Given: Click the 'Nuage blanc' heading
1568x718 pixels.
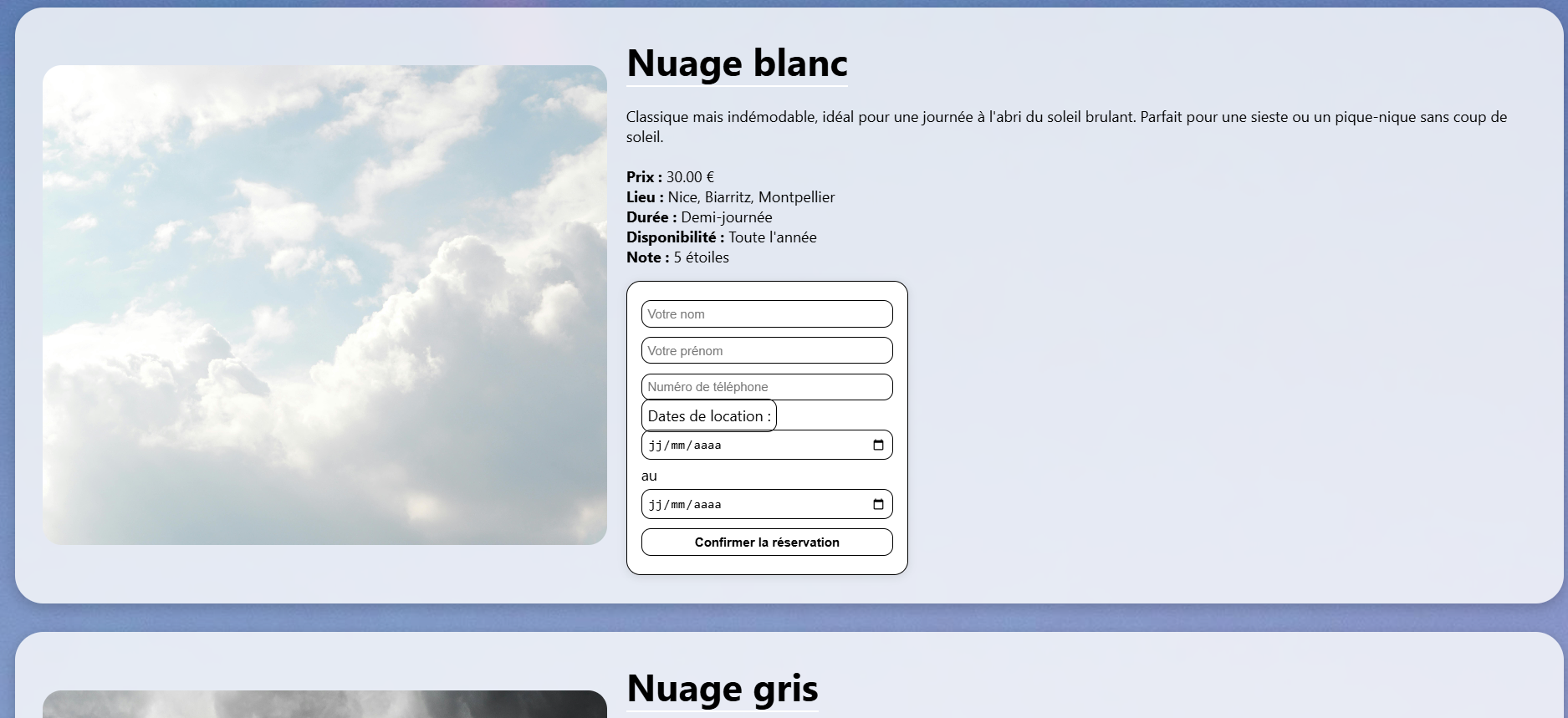Looking at the screenshot, I should [x=737, y=64].
